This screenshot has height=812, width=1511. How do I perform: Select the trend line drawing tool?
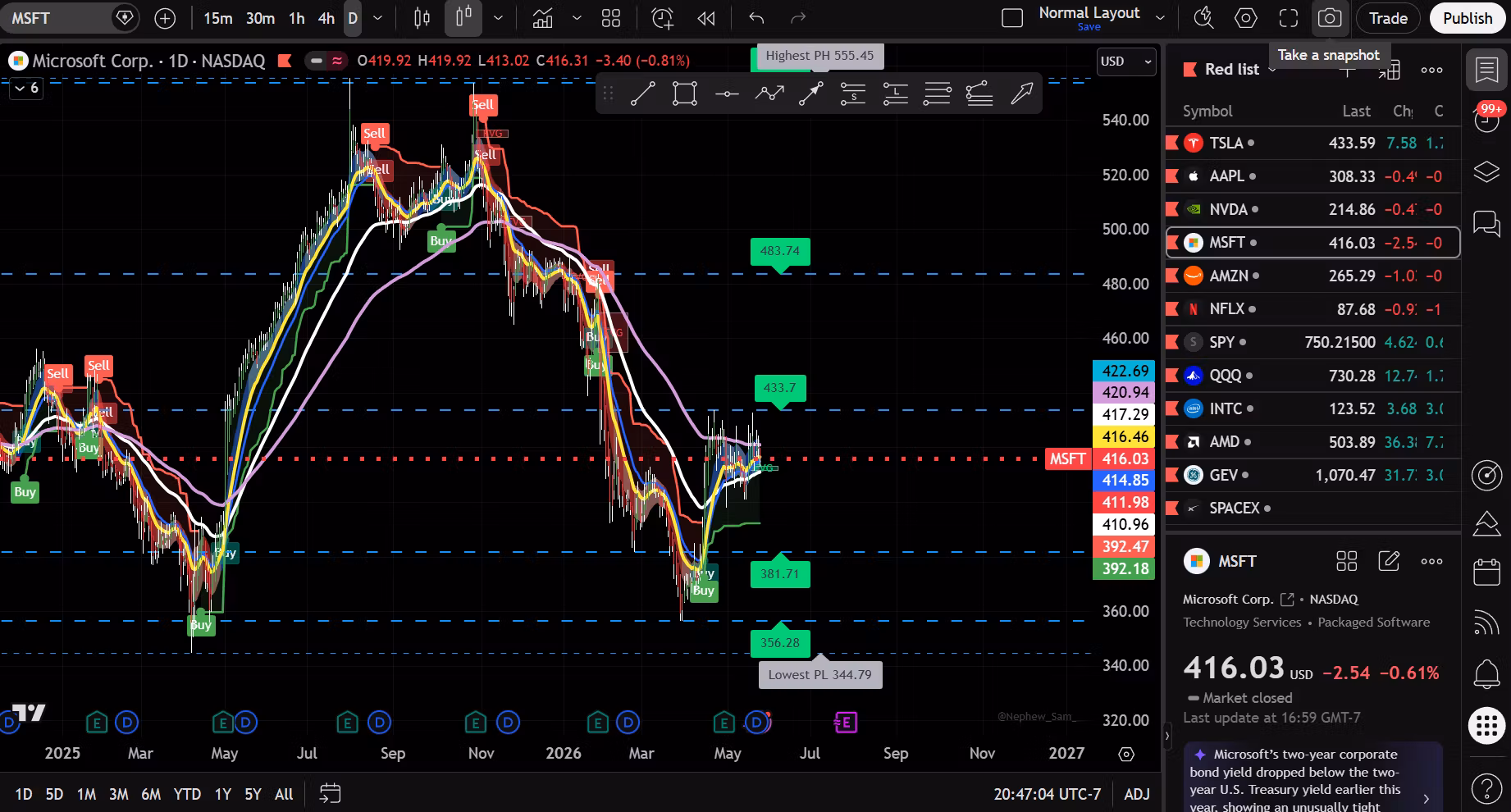(642, 94)
